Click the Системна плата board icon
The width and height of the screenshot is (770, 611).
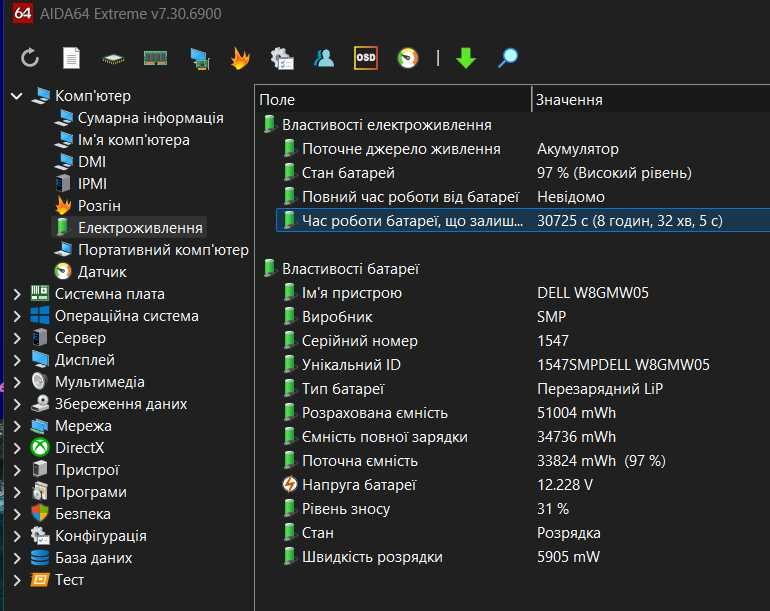40,294
